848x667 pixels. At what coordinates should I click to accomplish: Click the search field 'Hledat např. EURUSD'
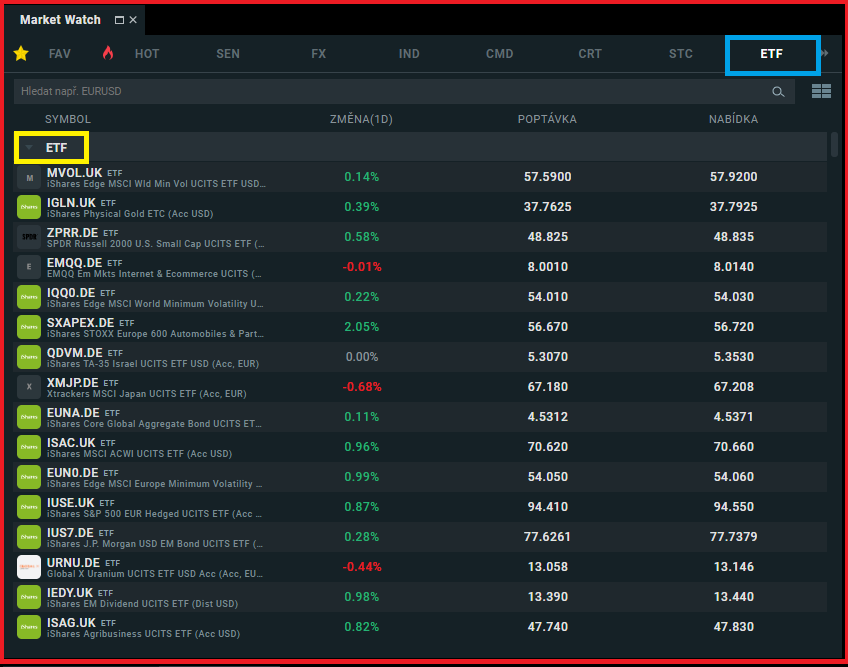pyautogui.click(x=390, y=92)
